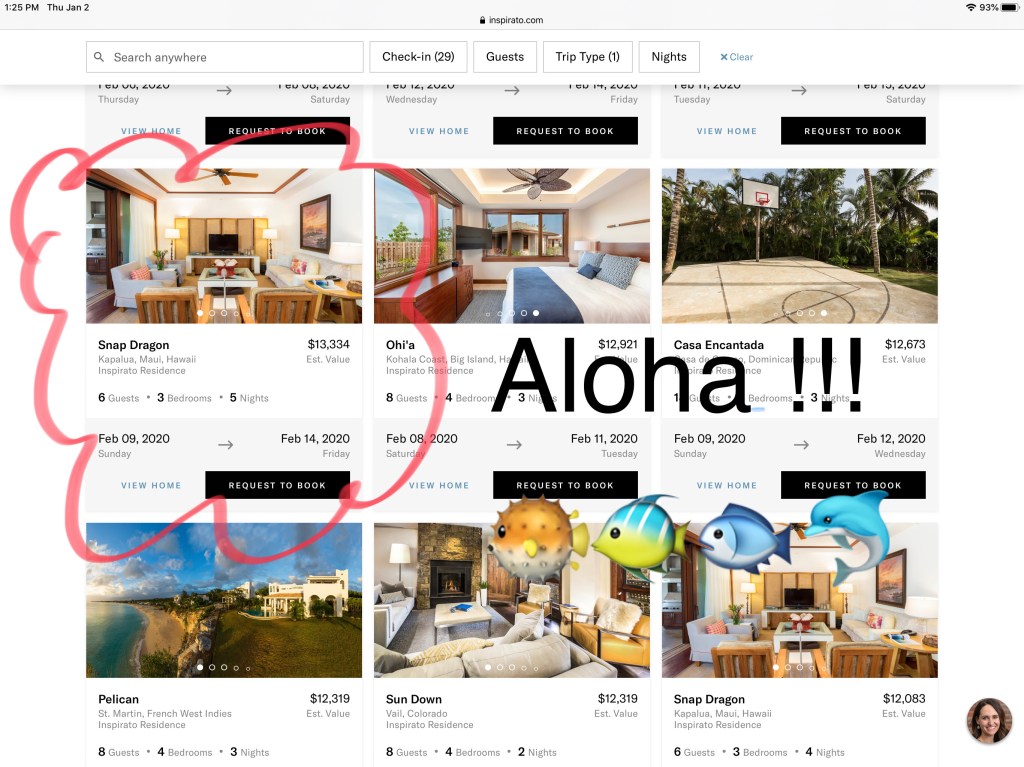Open the Nights filter dropdown
Screen dimensions: 1024x767
[x=669, y=57]
